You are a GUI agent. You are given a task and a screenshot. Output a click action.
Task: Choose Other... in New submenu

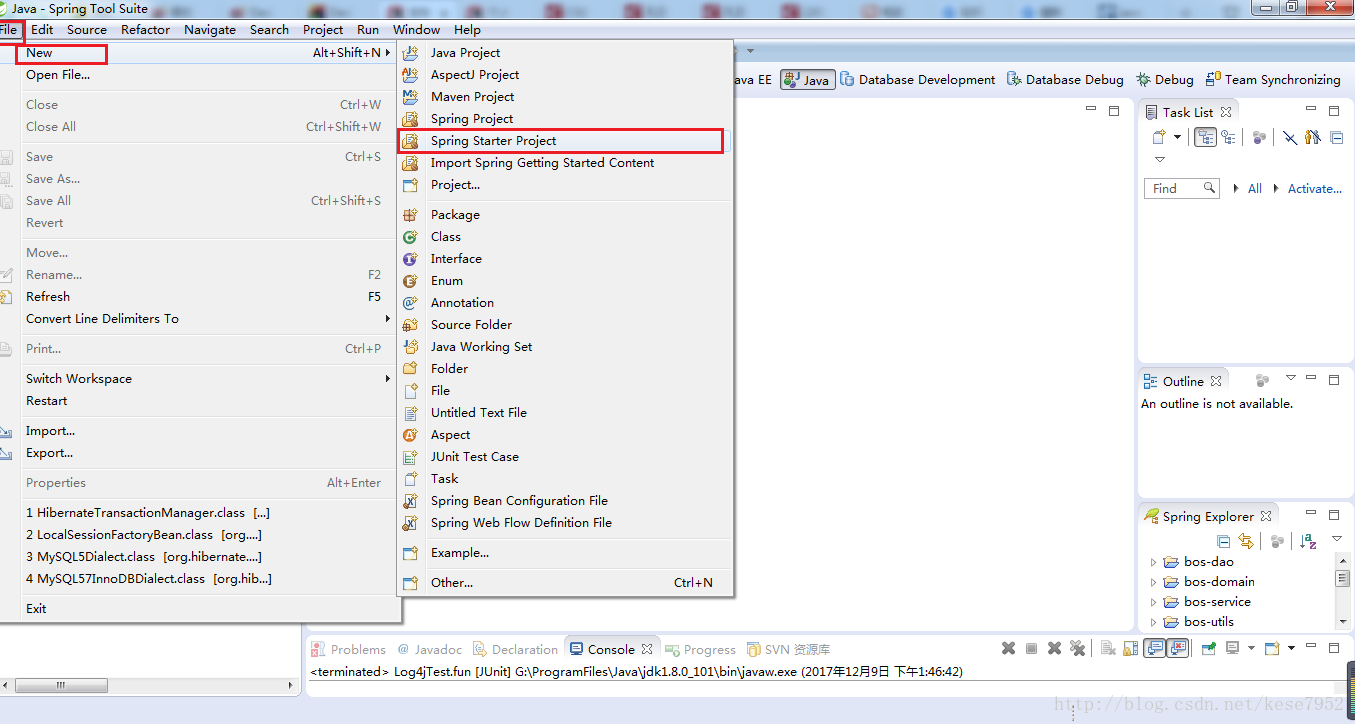click(x=565, y=583)
